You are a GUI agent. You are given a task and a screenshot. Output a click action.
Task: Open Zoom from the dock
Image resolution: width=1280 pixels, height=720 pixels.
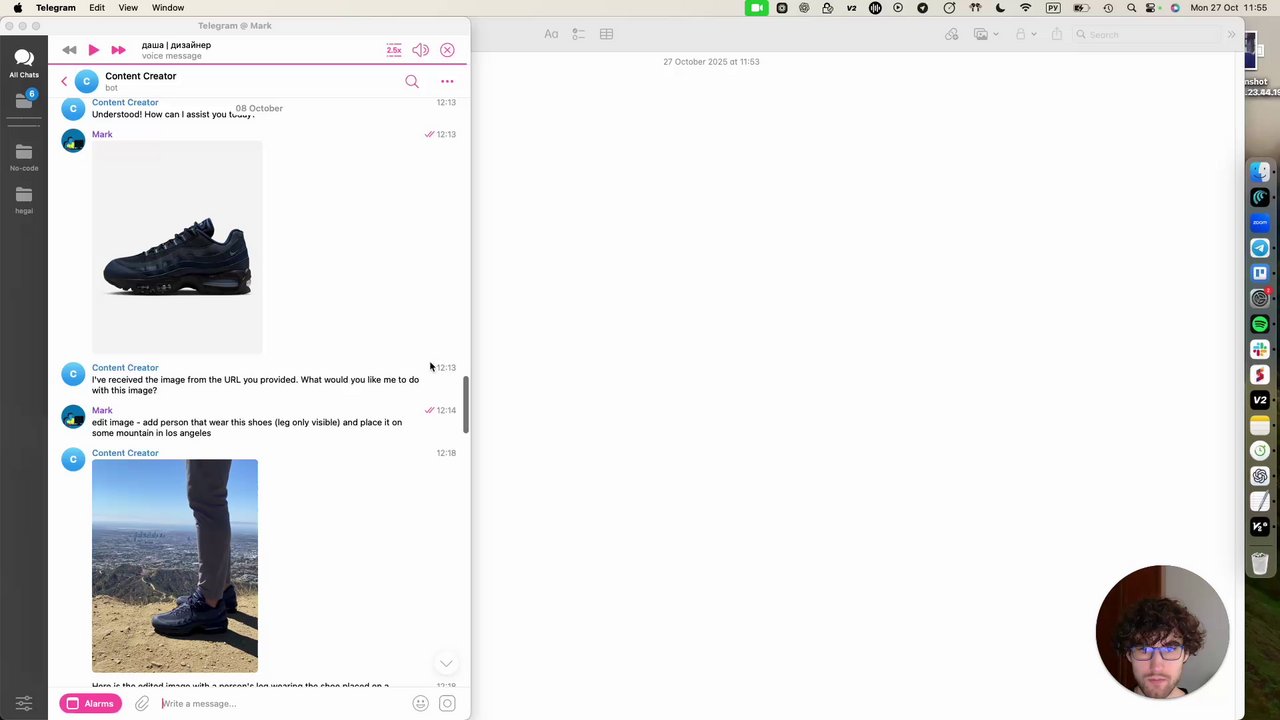click(1260, 222)
